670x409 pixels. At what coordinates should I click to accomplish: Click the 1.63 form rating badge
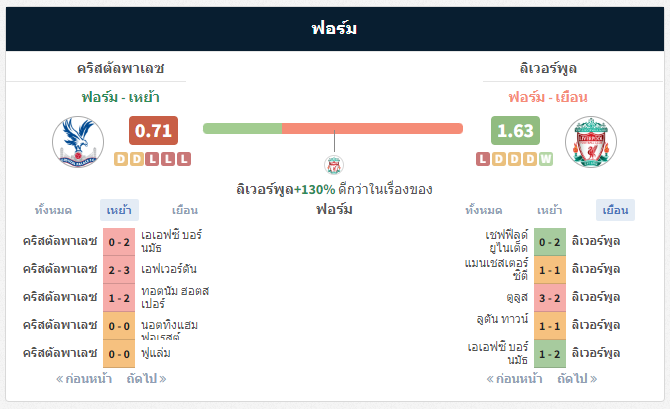pos(515,130)
